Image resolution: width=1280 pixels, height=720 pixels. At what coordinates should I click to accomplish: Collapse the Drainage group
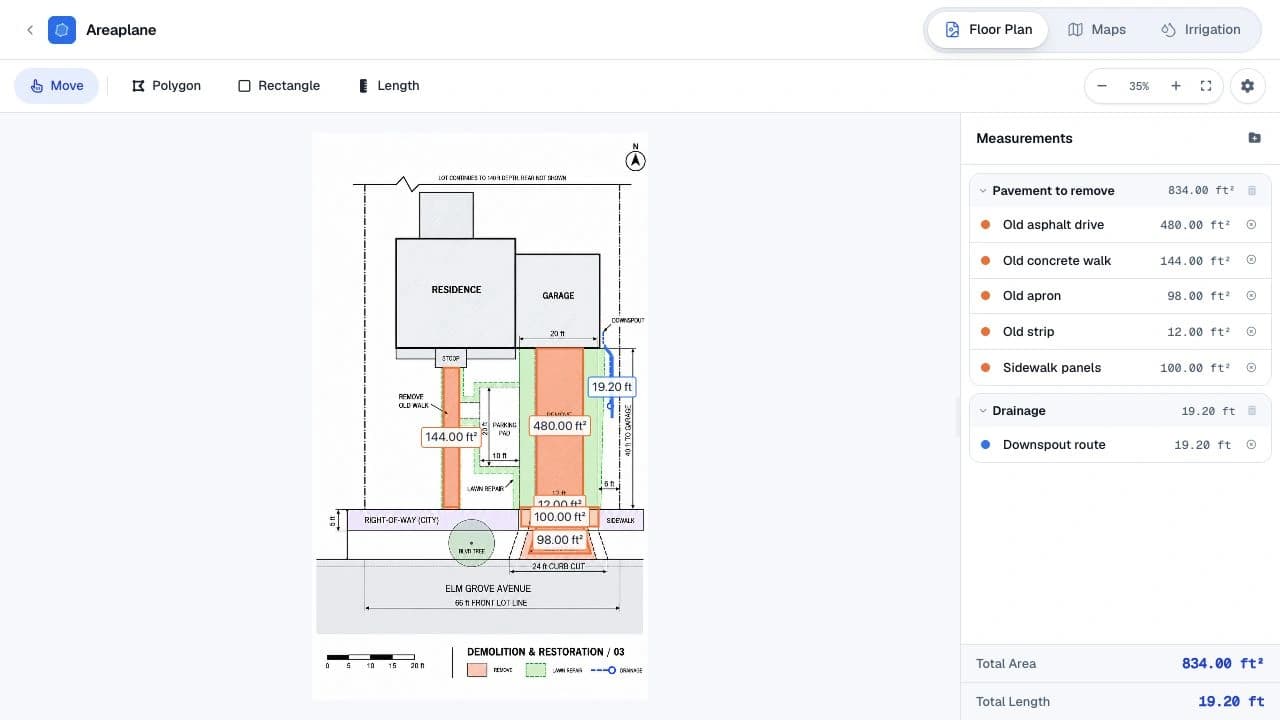point(983,411)
